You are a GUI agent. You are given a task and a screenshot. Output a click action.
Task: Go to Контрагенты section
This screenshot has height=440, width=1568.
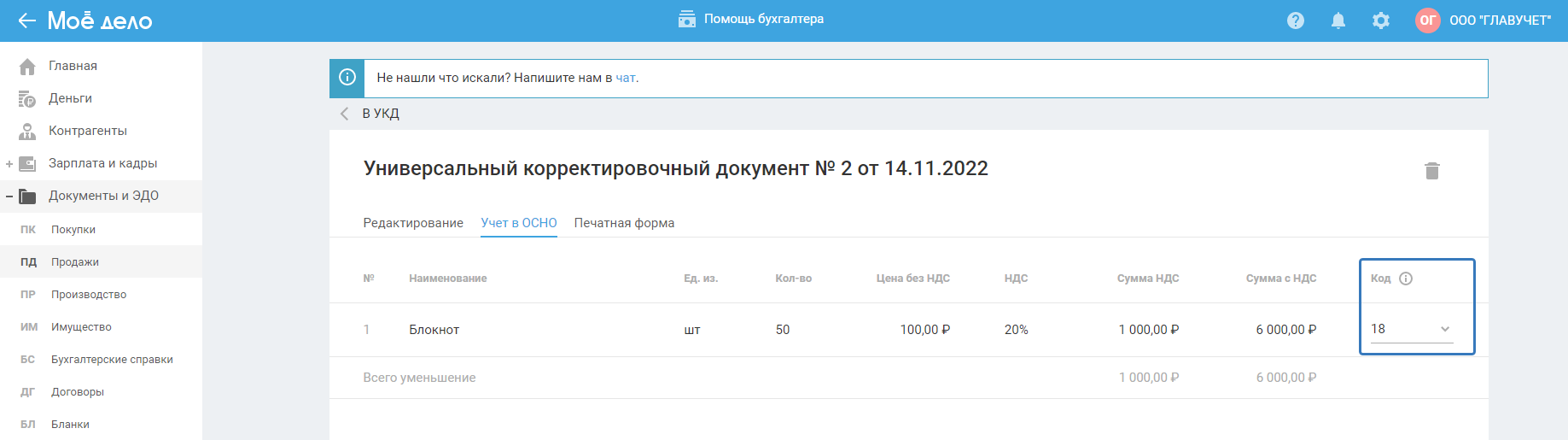click(87, 131)
